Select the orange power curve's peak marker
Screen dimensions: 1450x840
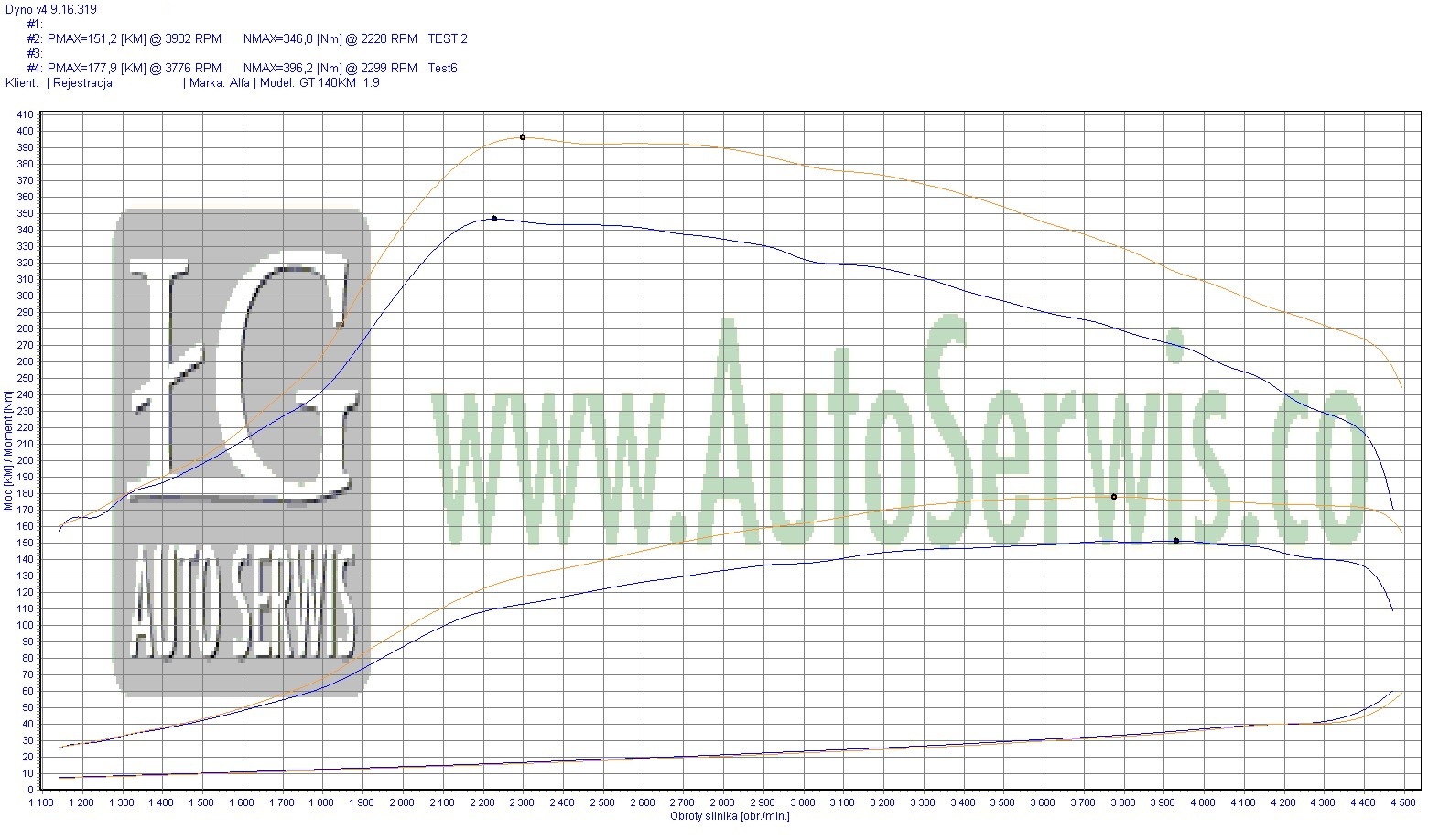pyautogui.click(x=1114, y=497)
